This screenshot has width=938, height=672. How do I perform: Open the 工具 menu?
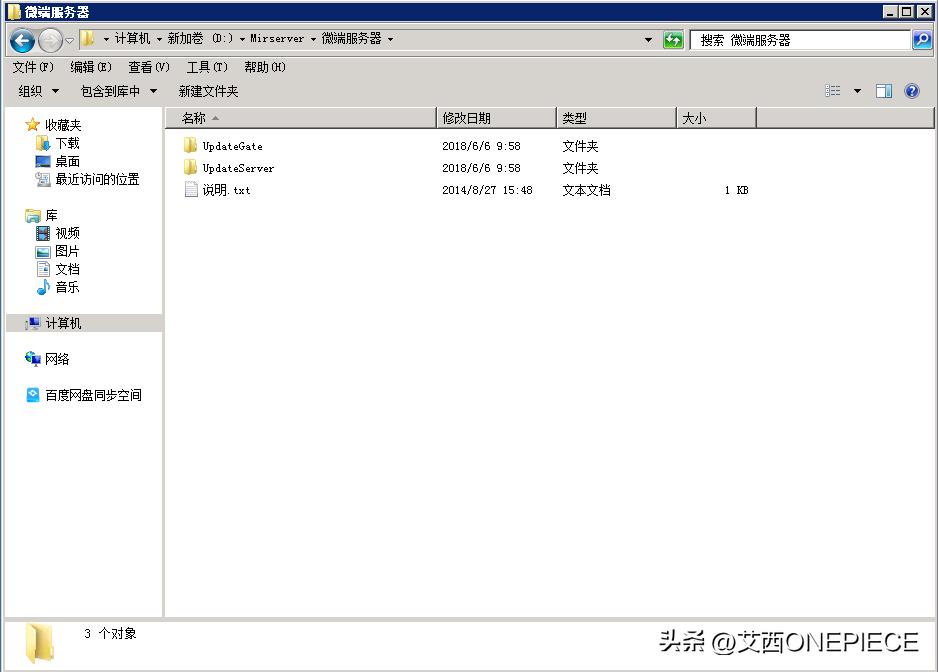point(206,67)
